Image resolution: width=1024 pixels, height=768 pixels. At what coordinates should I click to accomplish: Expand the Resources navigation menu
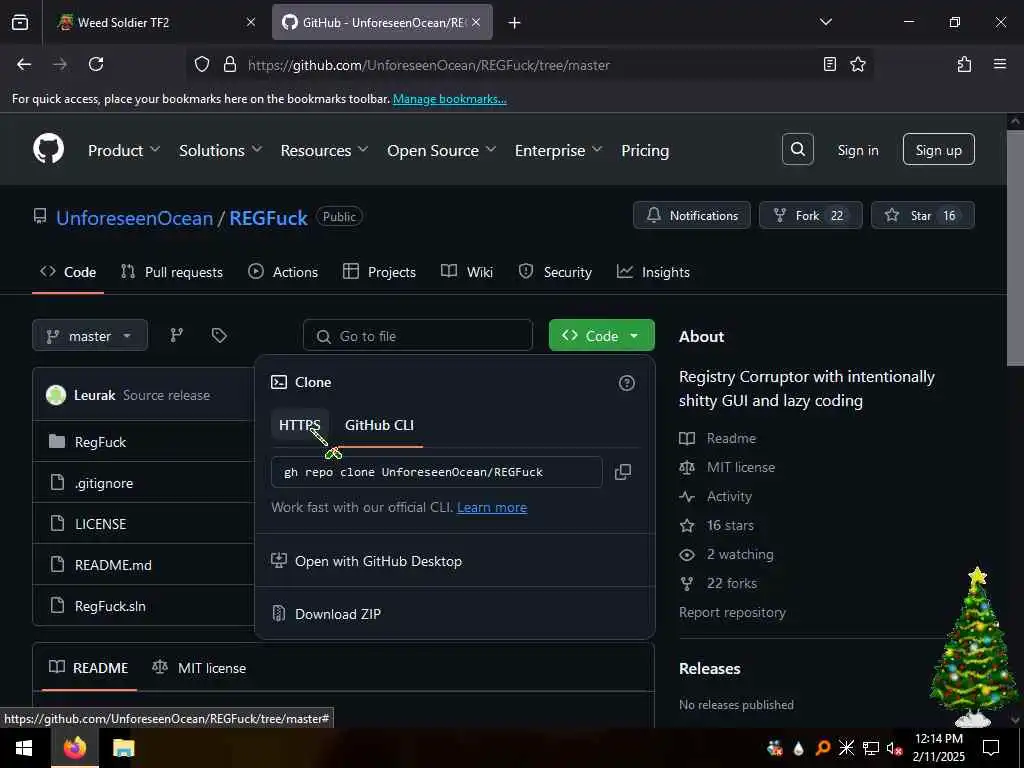point(324,150)
